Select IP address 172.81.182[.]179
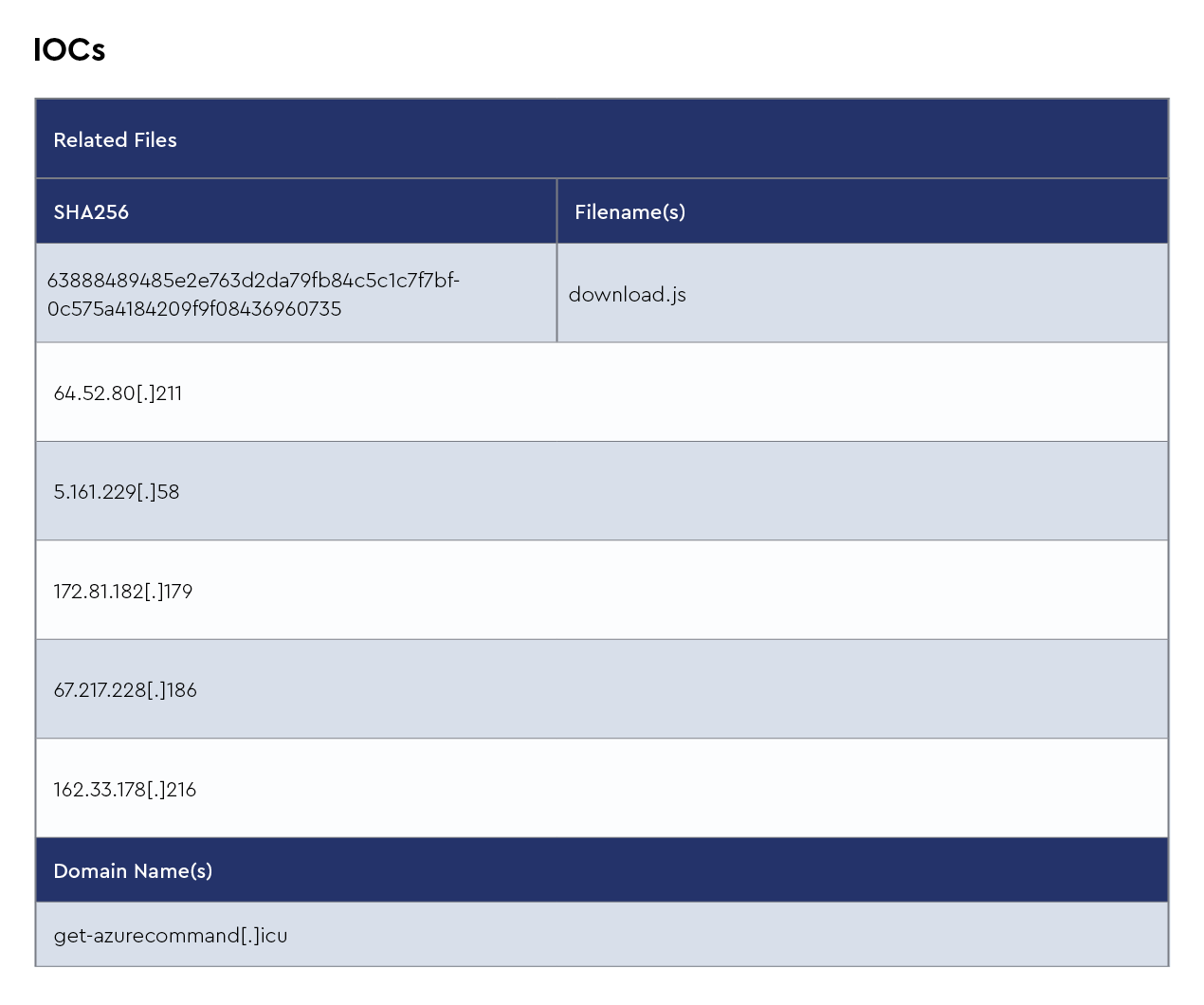 click(122, 592)
